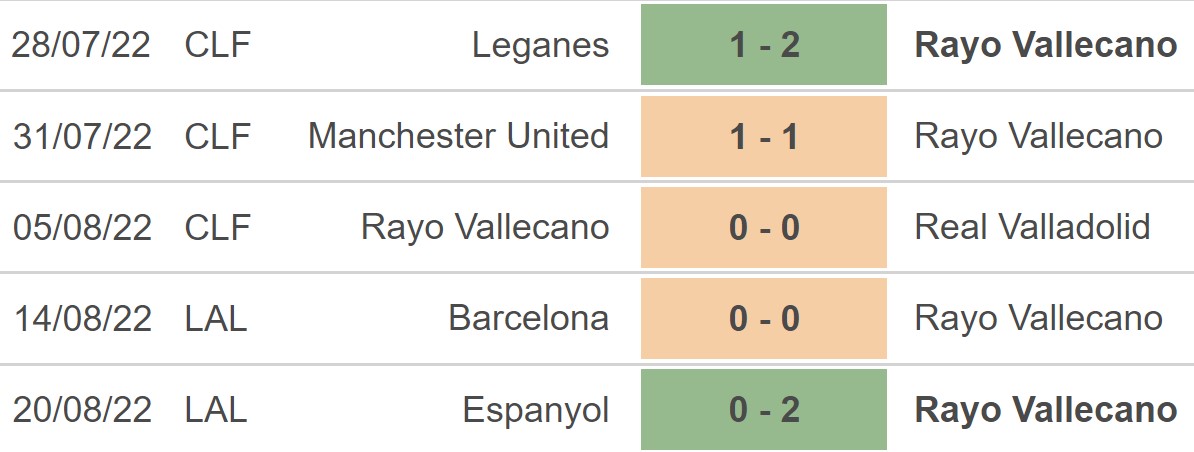Open the Manchester United team link

458,136
